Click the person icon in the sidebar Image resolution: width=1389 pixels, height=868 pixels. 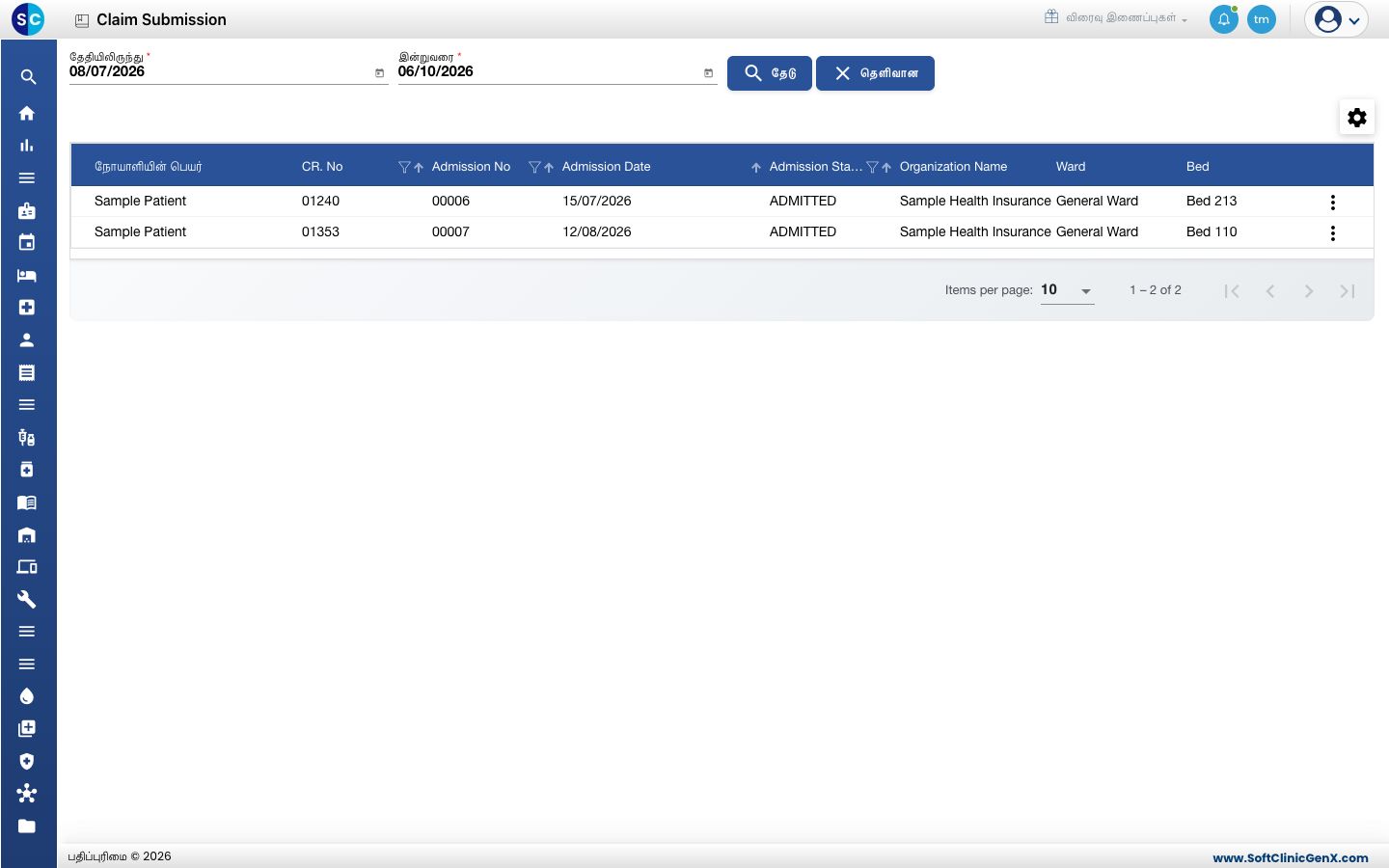tap(27, 339)
